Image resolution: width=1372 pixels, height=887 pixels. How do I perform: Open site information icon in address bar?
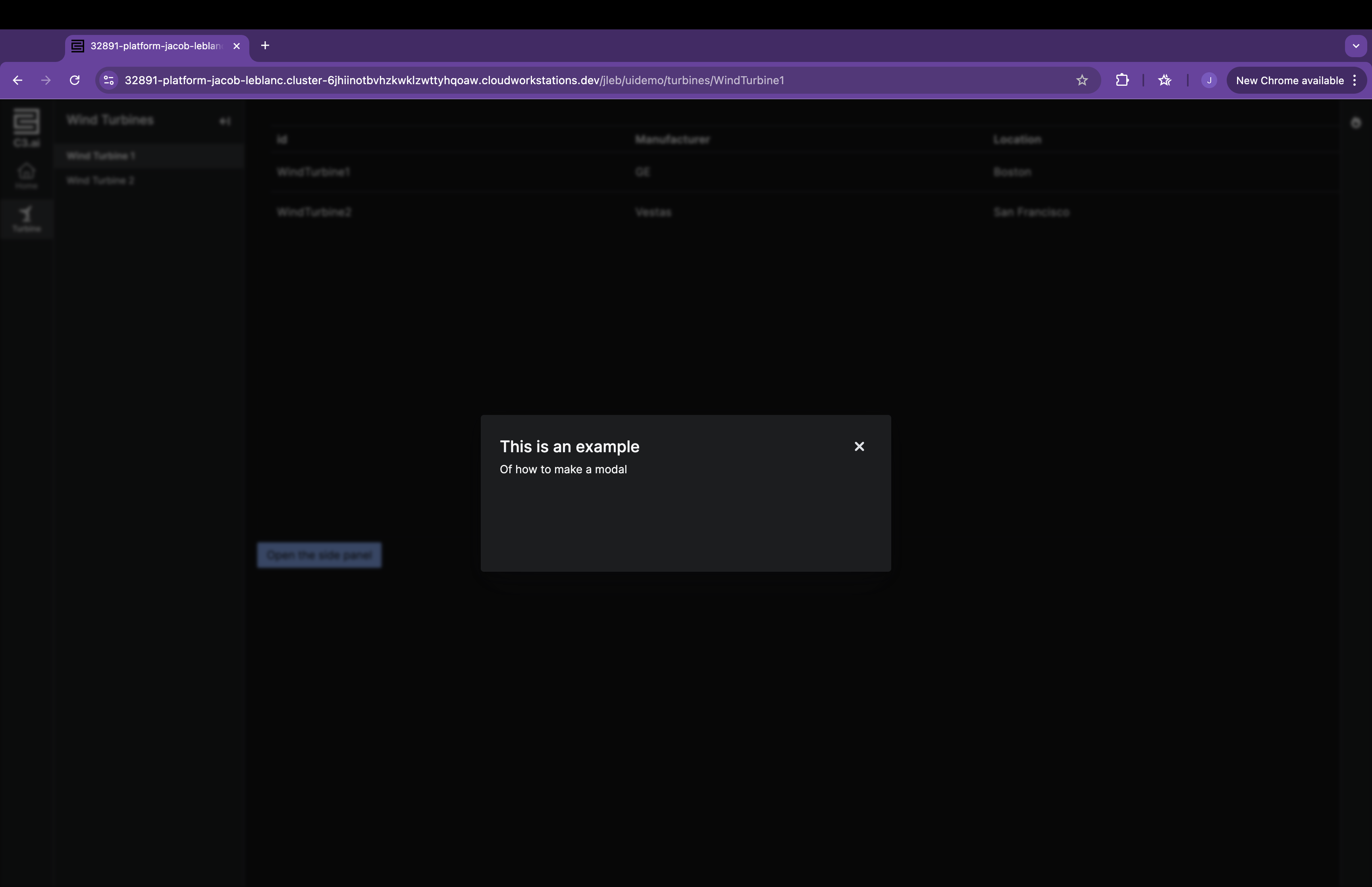pyautogui.click(x=109, y=80)
